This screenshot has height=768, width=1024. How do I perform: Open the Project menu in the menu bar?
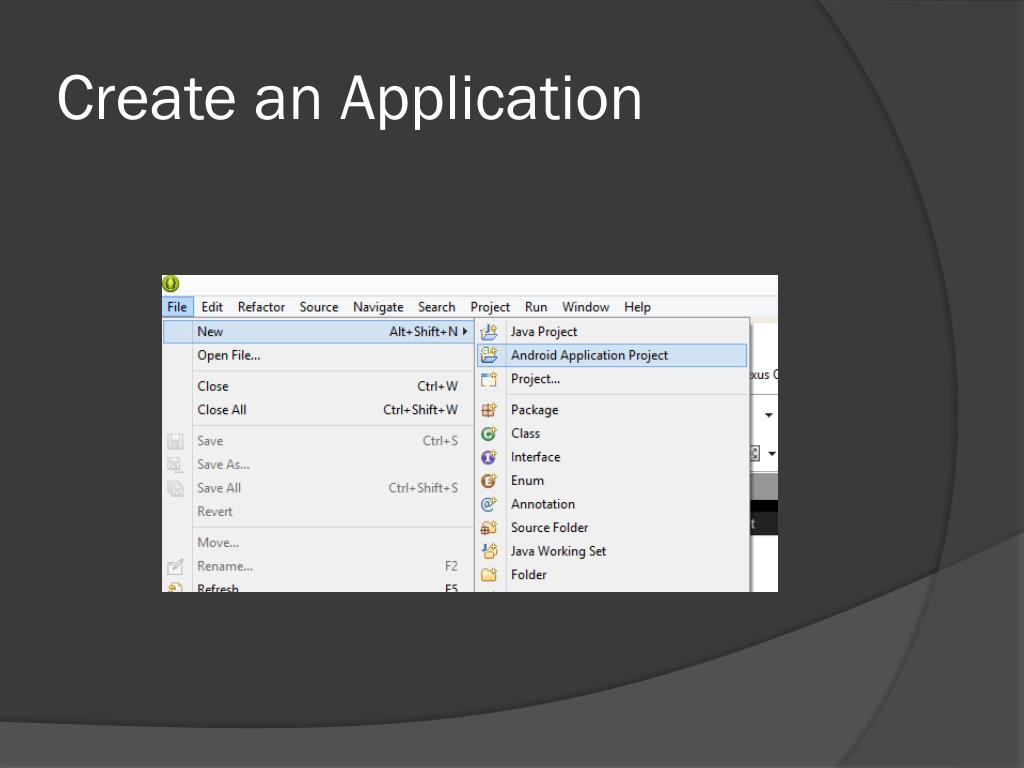click(x=490, y=307)
